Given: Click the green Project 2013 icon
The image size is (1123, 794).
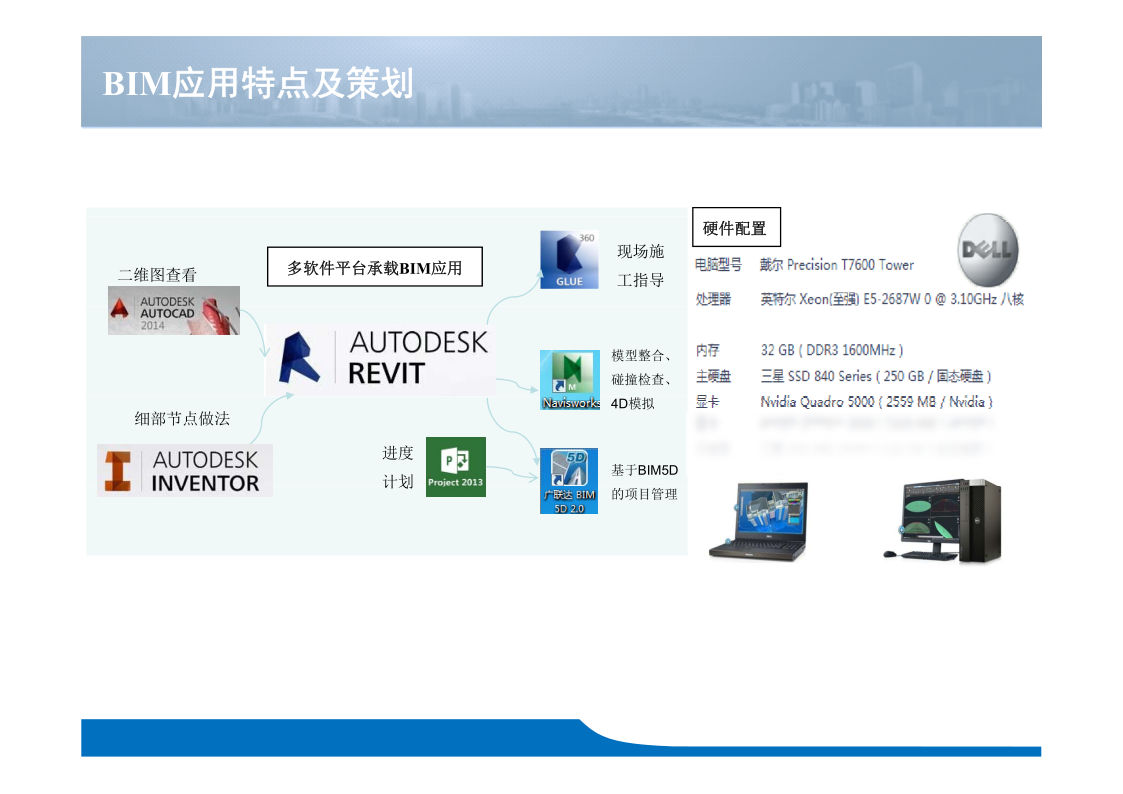Looking at the screenshot, I should (x=456, y=467).
